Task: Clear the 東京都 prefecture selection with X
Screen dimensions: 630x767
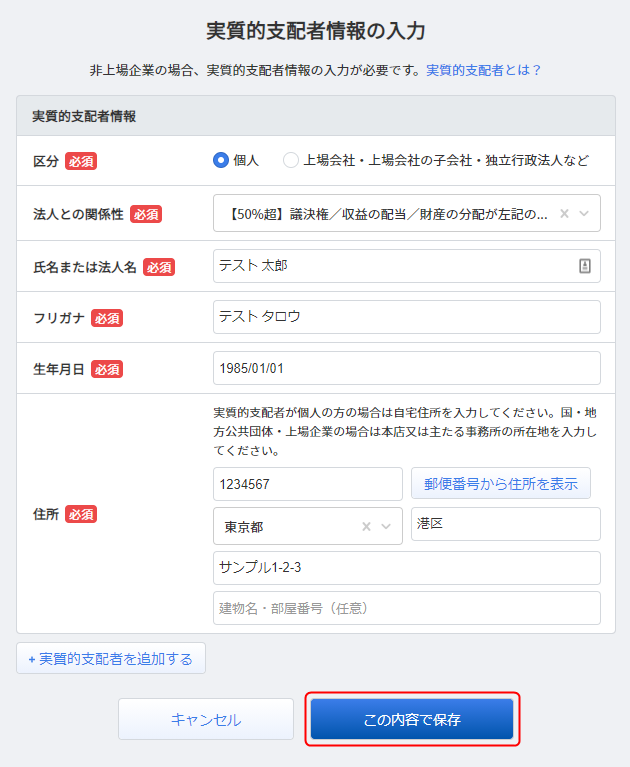Action: [366, 526]
